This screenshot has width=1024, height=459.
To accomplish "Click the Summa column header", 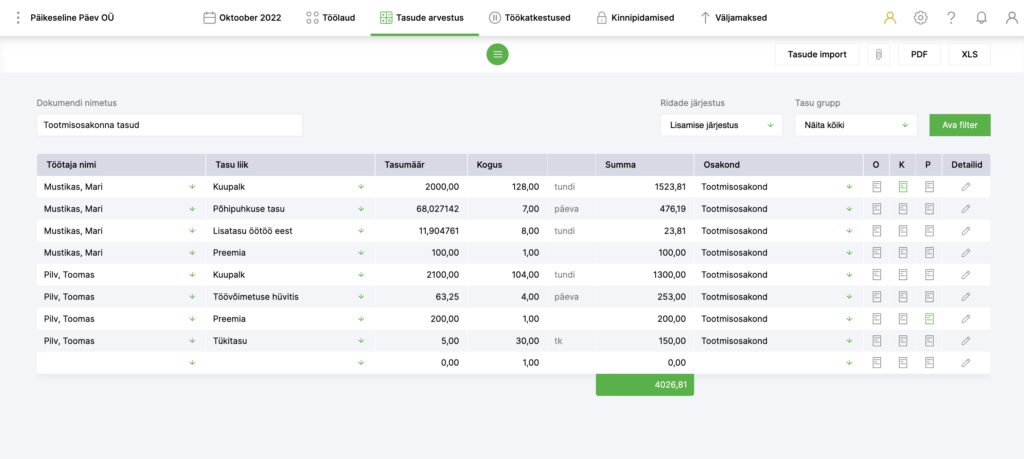I will (645, 165).
